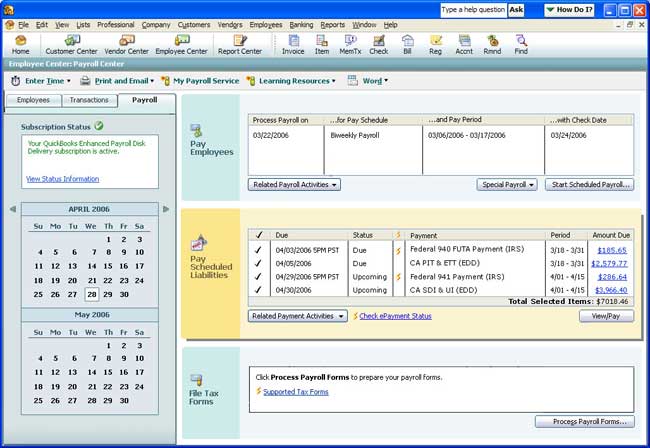This screenshot has width=650, height=448.
Task: Expand the Word dropdown
Action: [386, 81]
